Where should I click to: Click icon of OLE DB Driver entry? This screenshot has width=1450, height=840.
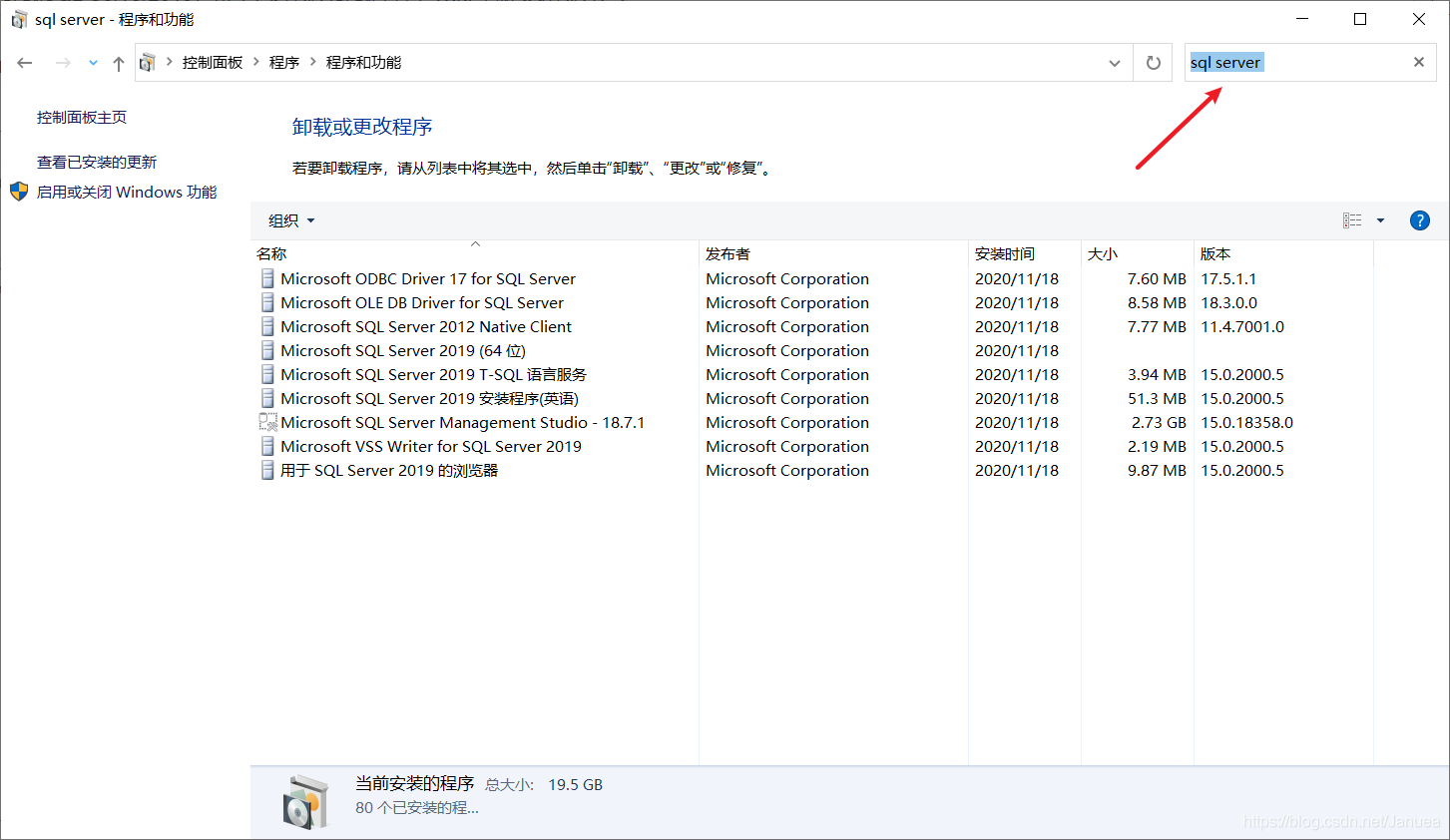pos(267,302)
